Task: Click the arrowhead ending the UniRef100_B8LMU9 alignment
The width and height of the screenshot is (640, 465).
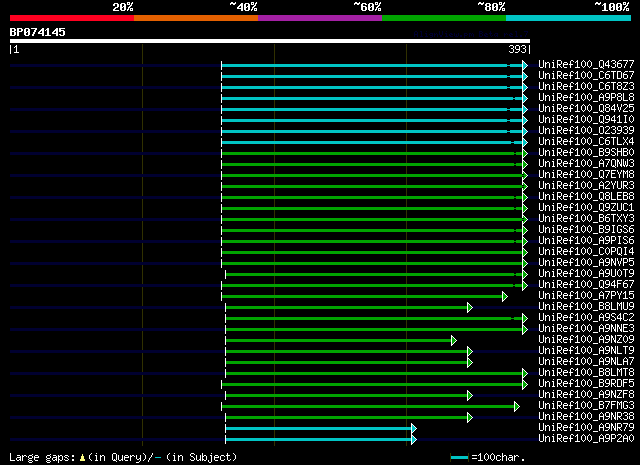Action: (470, 308)
